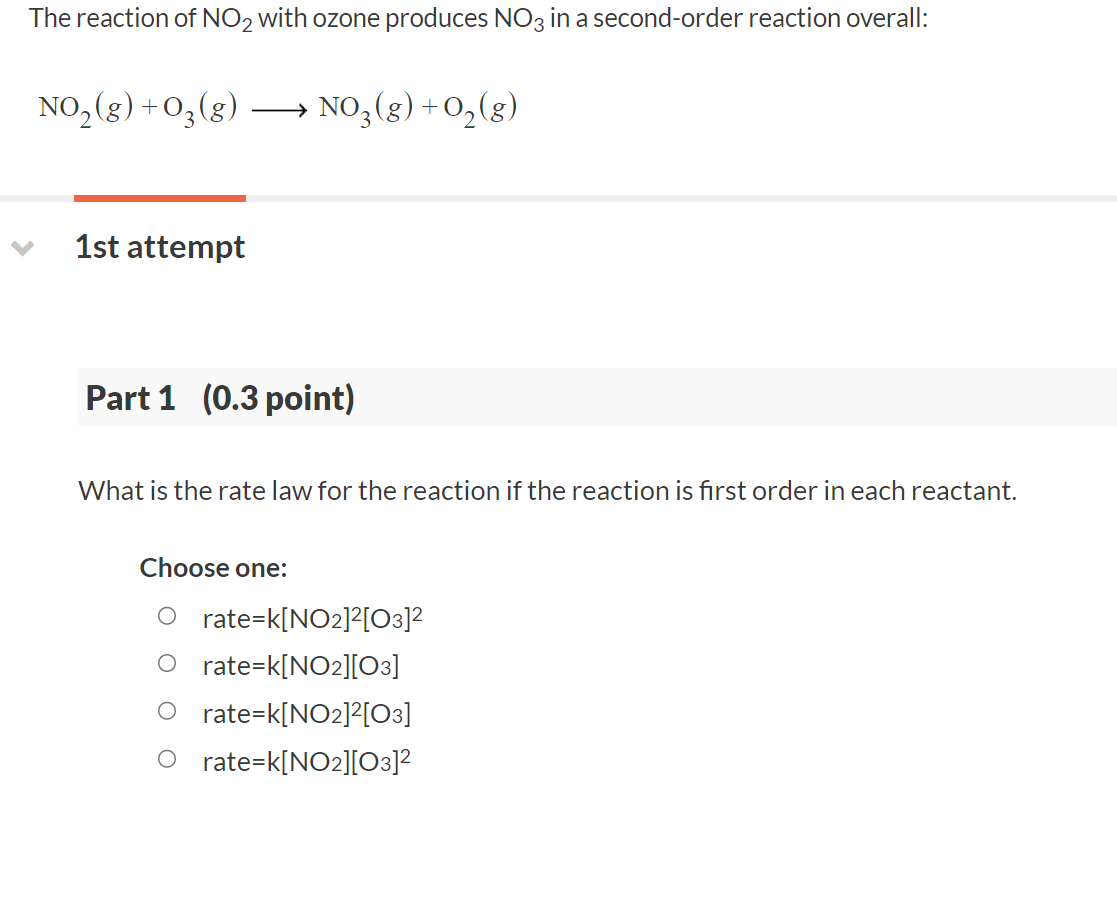Click the first radio circle under Choose one
1117x901 pixels.
click(x=167, y=615)
